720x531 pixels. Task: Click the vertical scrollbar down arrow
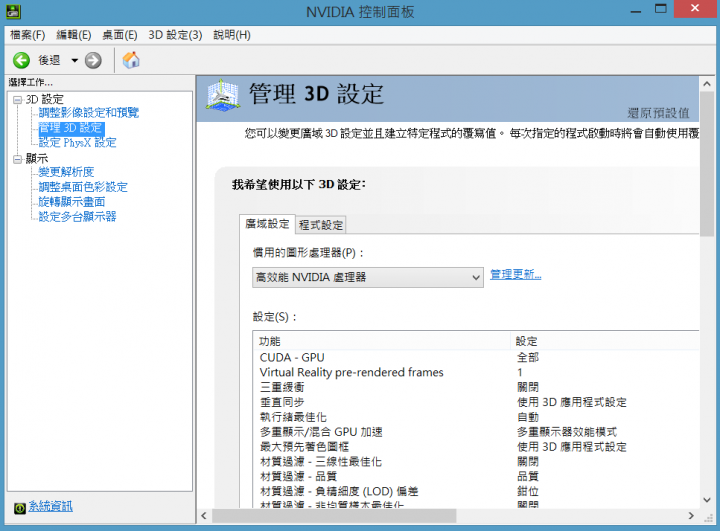[x=707, y=500]
